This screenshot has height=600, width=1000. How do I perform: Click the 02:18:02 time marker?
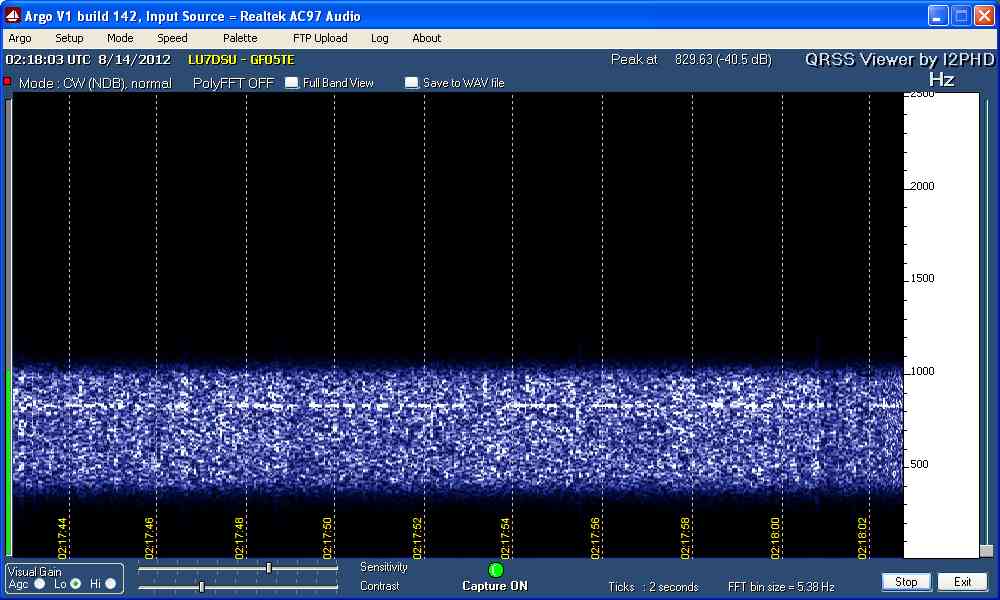click(862, 538)
